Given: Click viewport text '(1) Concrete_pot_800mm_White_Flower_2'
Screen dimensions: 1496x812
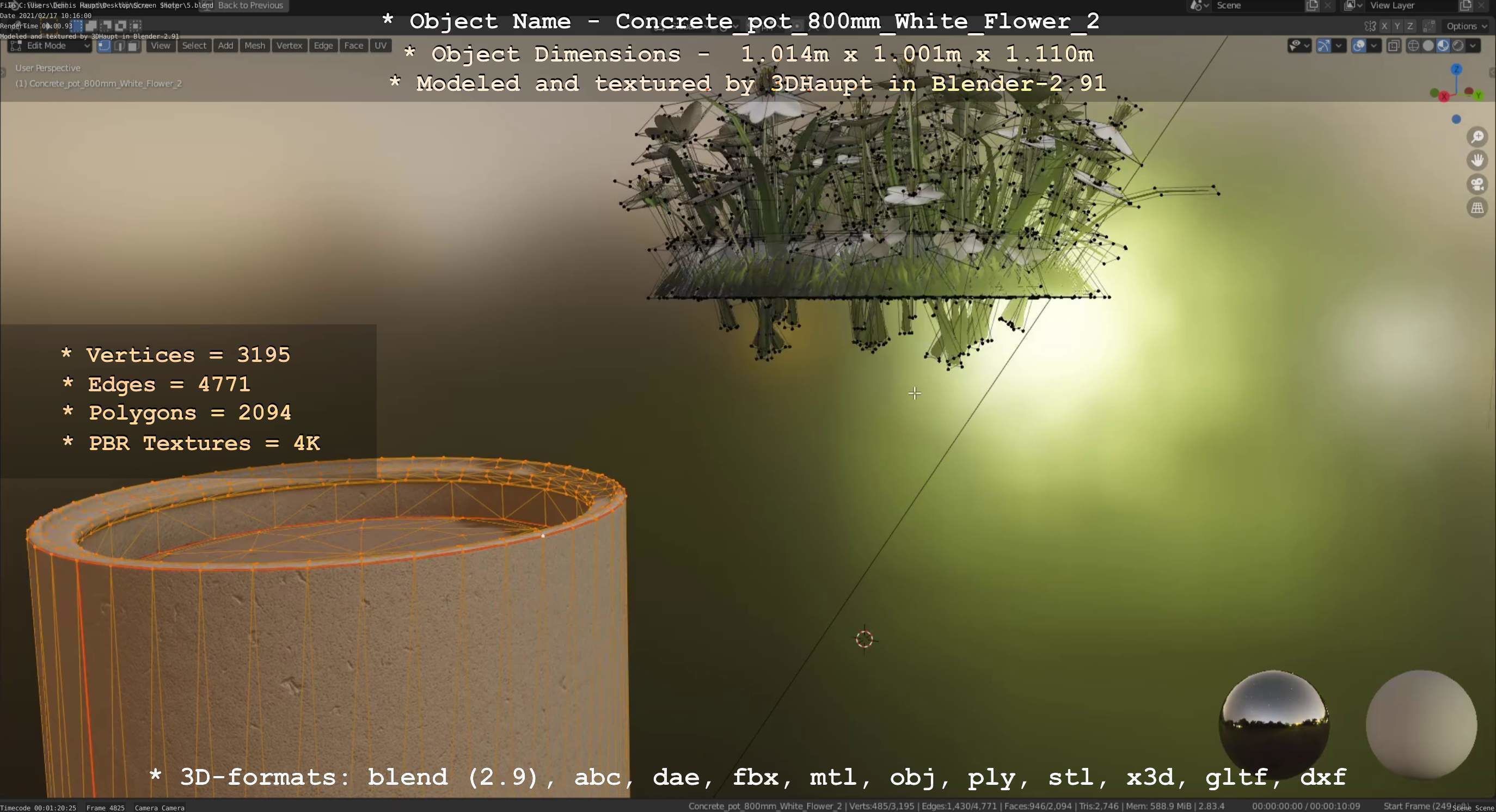Looking at the screenshot, I should 99,84.
